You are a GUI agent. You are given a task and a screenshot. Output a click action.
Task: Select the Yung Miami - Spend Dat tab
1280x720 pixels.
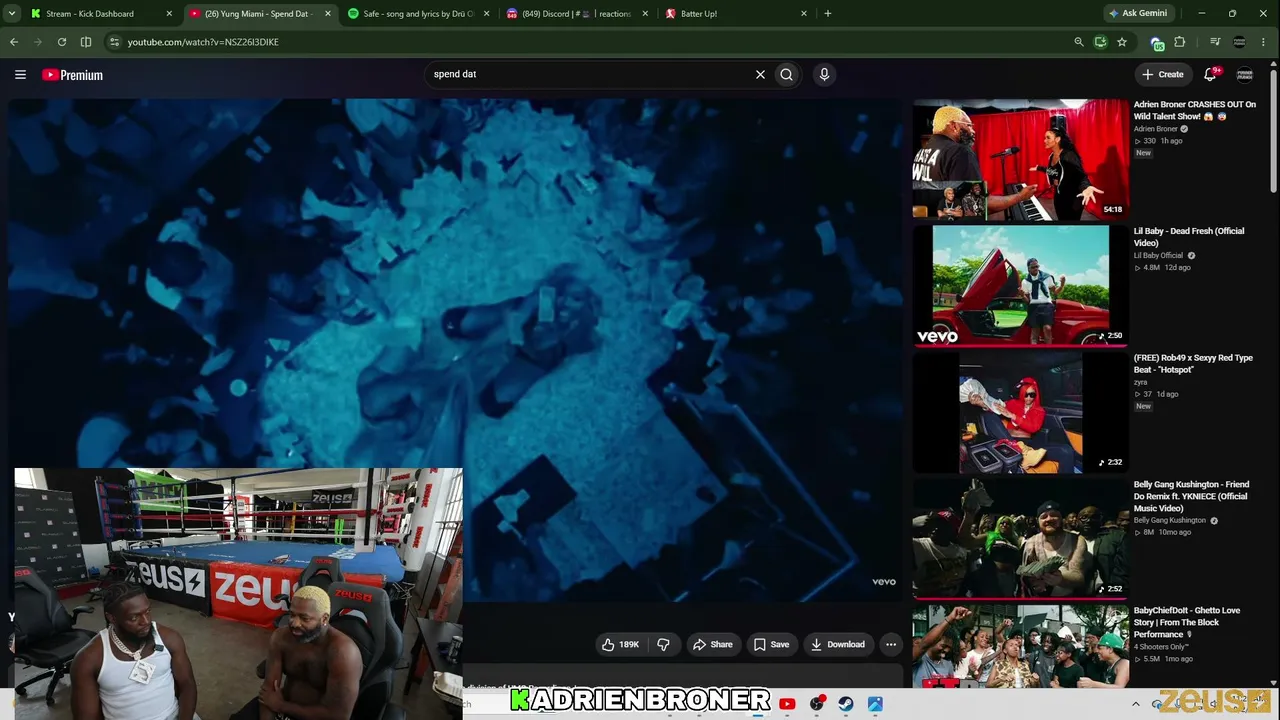click(x=258, y=14)
